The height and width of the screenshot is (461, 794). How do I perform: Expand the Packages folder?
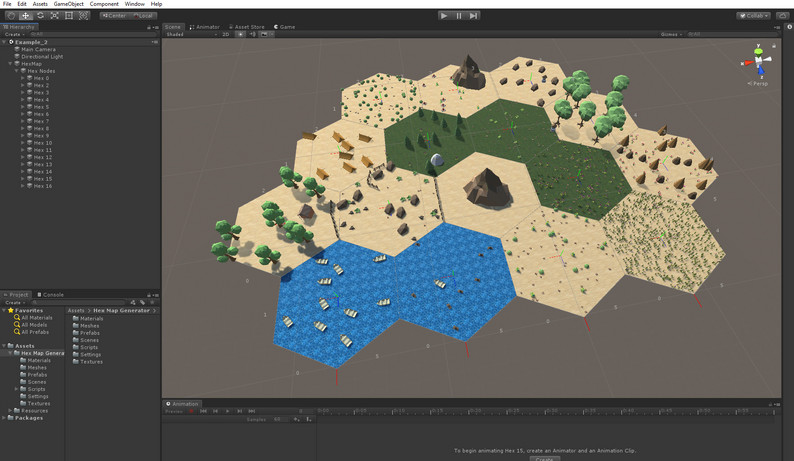pyautogui.click(x=5, y=418)
